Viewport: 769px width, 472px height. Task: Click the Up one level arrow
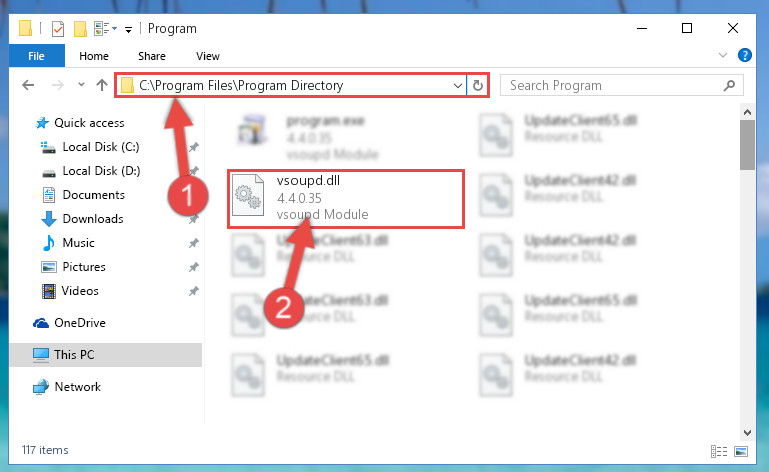coord(102,85)
